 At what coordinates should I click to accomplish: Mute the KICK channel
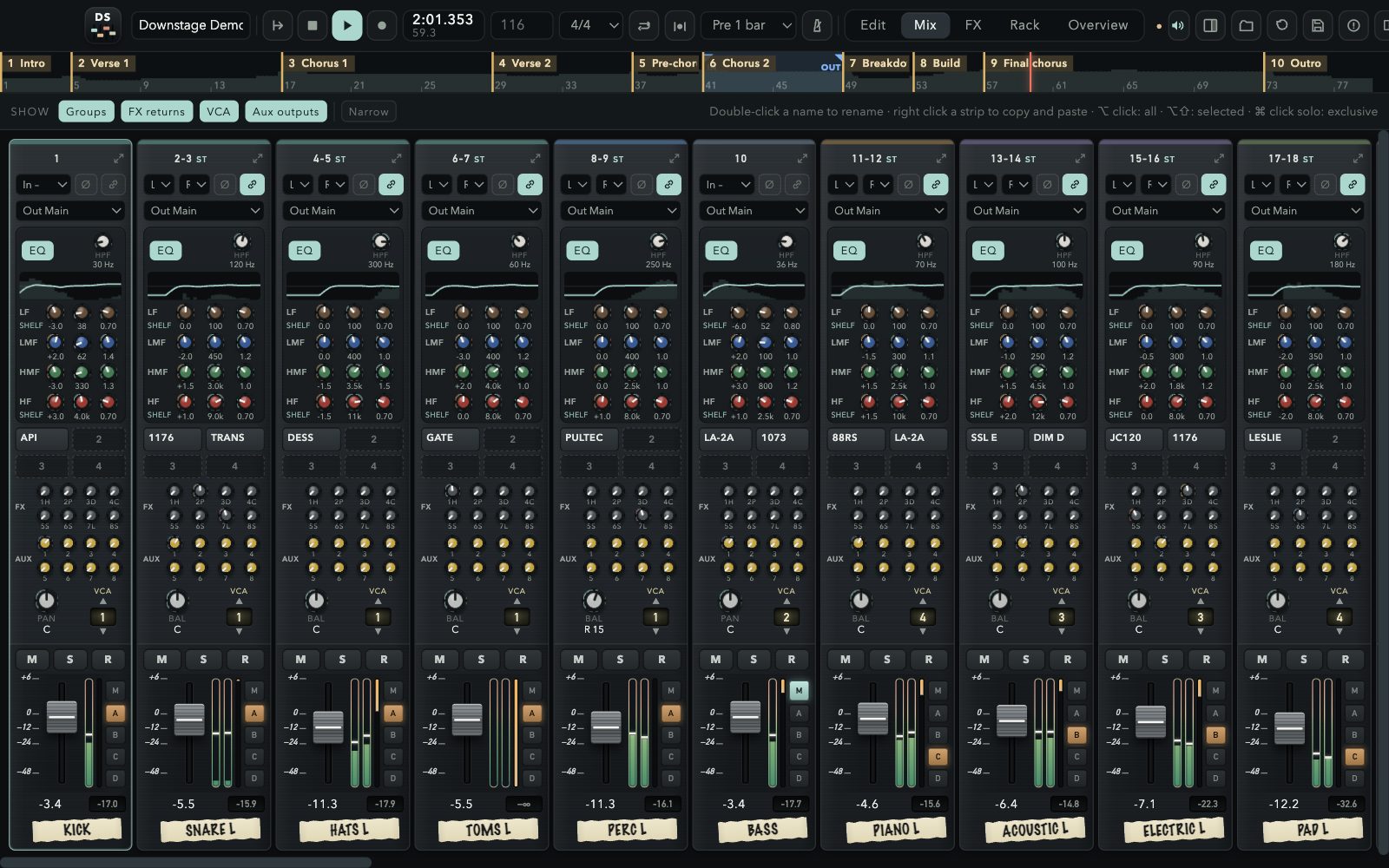(x=32, y=659)
